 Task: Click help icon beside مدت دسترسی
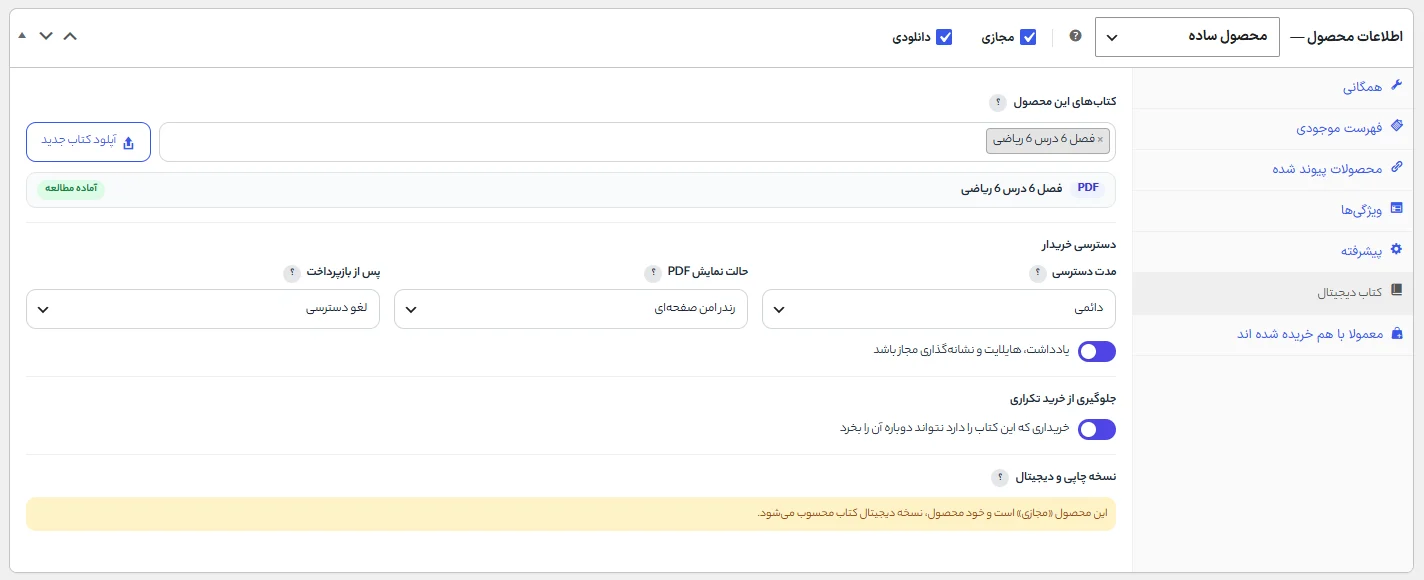[1038, 271]
